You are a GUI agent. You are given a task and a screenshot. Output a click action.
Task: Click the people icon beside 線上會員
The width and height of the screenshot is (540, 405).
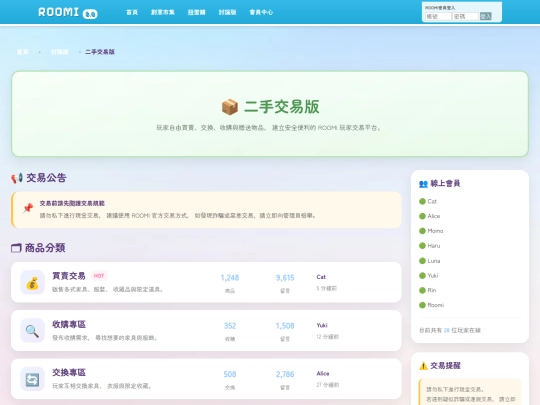pyautogui.click(x=423, y=184)
